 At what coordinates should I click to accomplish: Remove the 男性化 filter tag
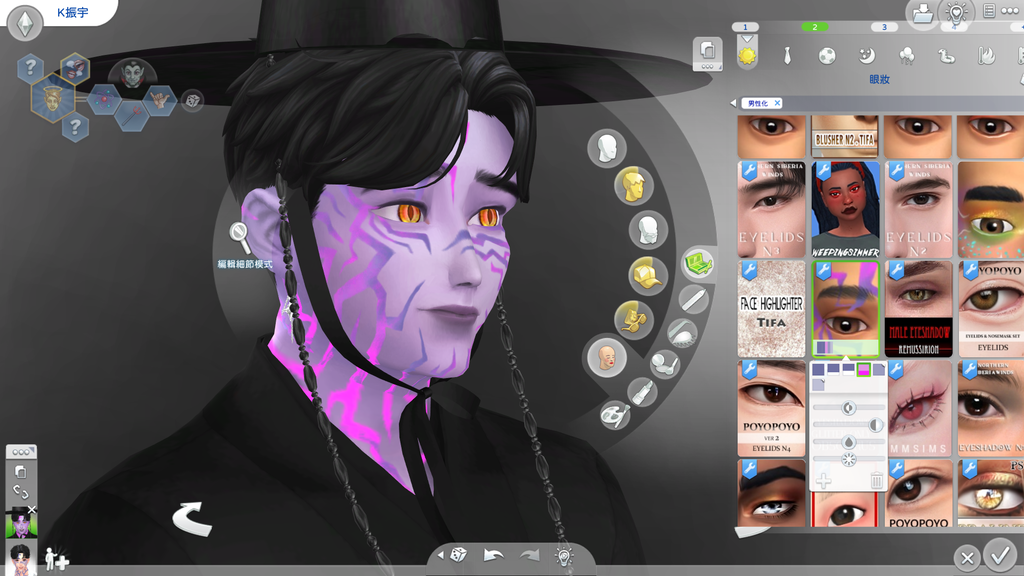777,103
